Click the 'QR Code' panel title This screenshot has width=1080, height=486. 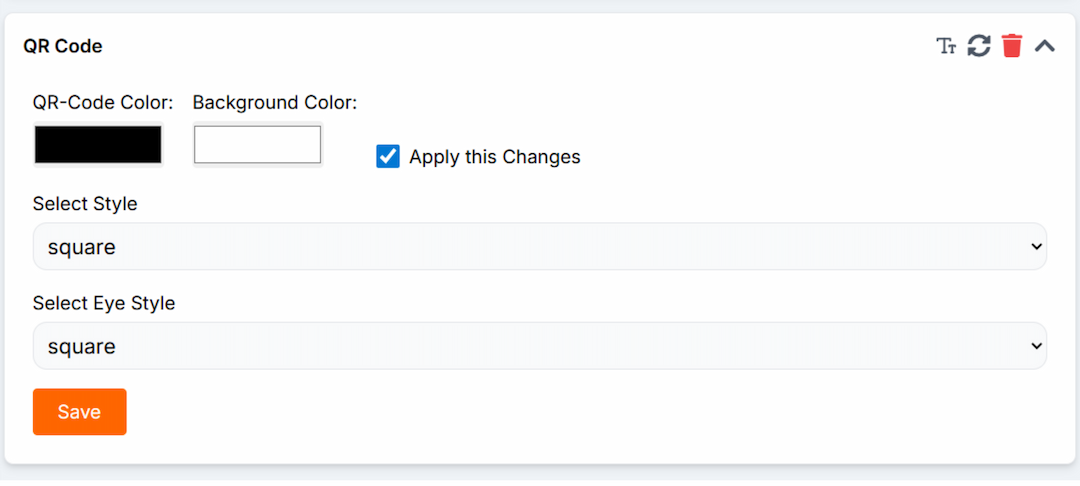coord(63,46)
